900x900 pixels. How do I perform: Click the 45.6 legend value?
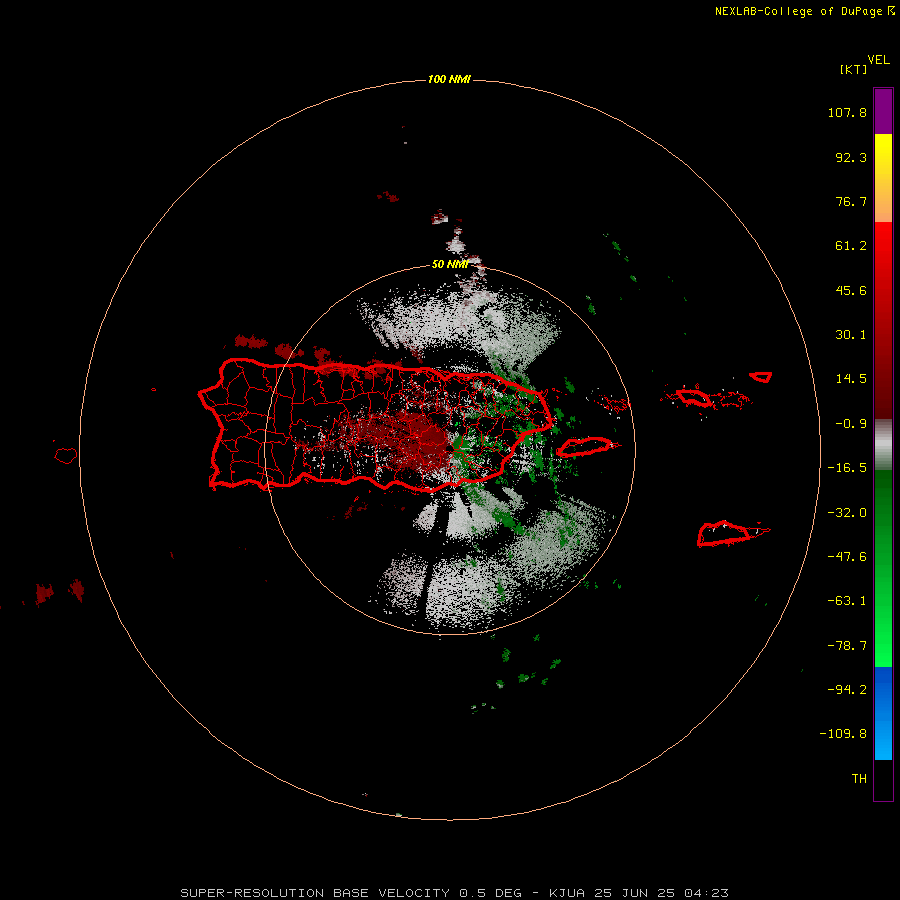point(851,290)
